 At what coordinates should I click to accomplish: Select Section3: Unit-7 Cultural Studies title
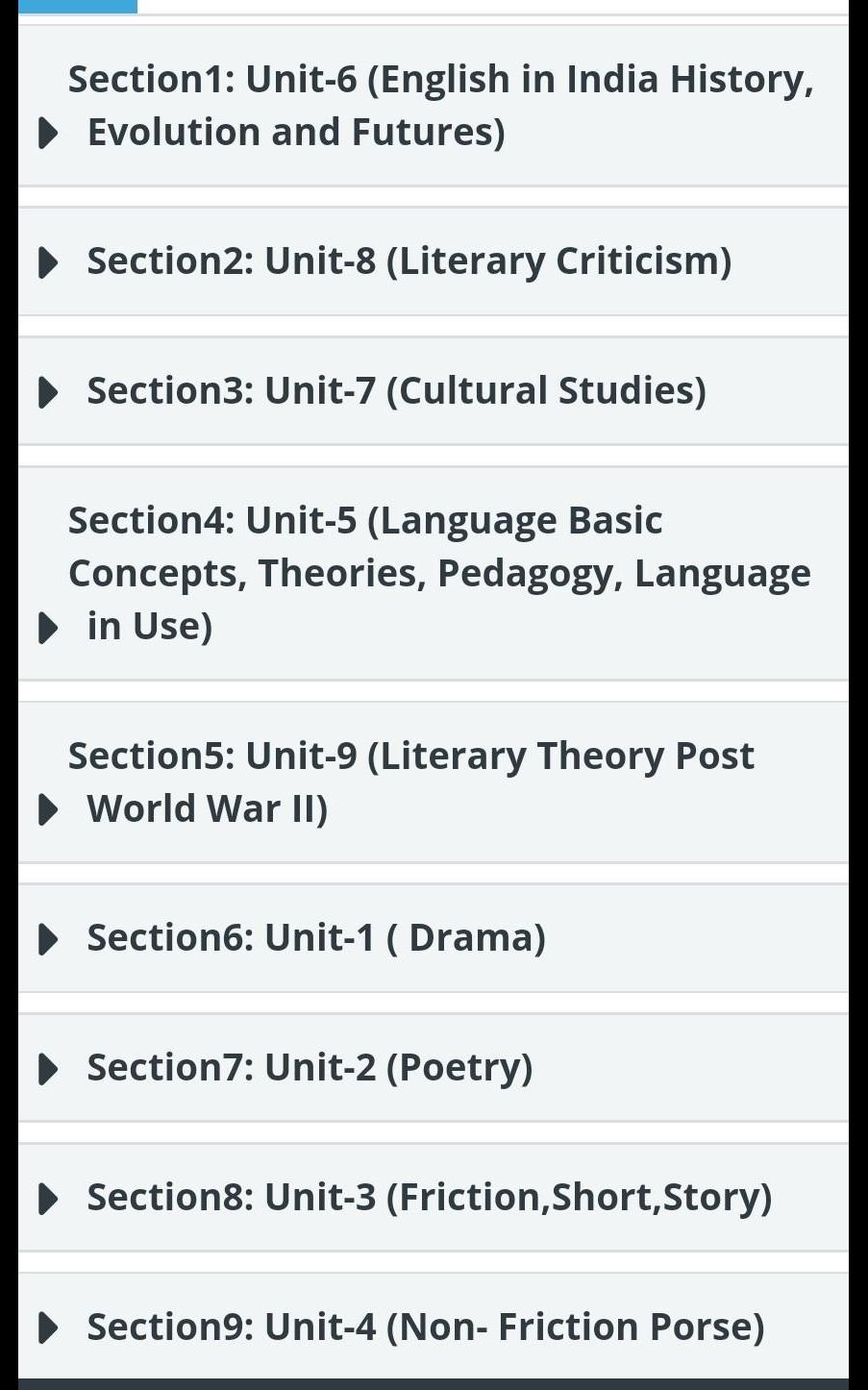(x=396, y=391)
